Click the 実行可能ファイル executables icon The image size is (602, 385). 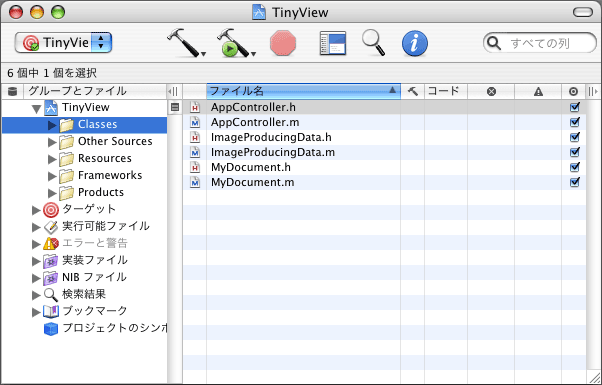click(51, 226)
